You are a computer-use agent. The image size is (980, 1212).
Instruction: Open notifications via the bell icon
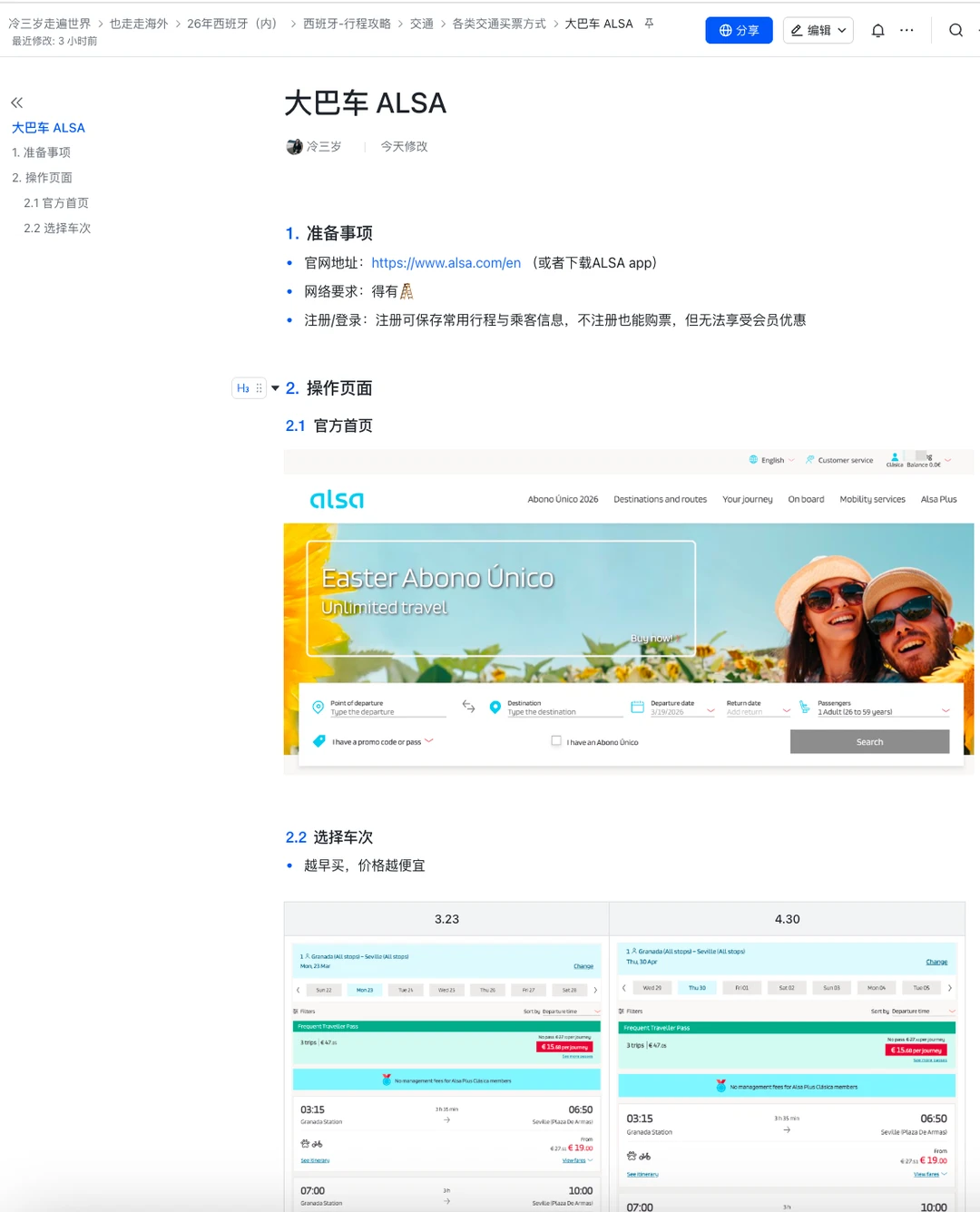[877, 30]
